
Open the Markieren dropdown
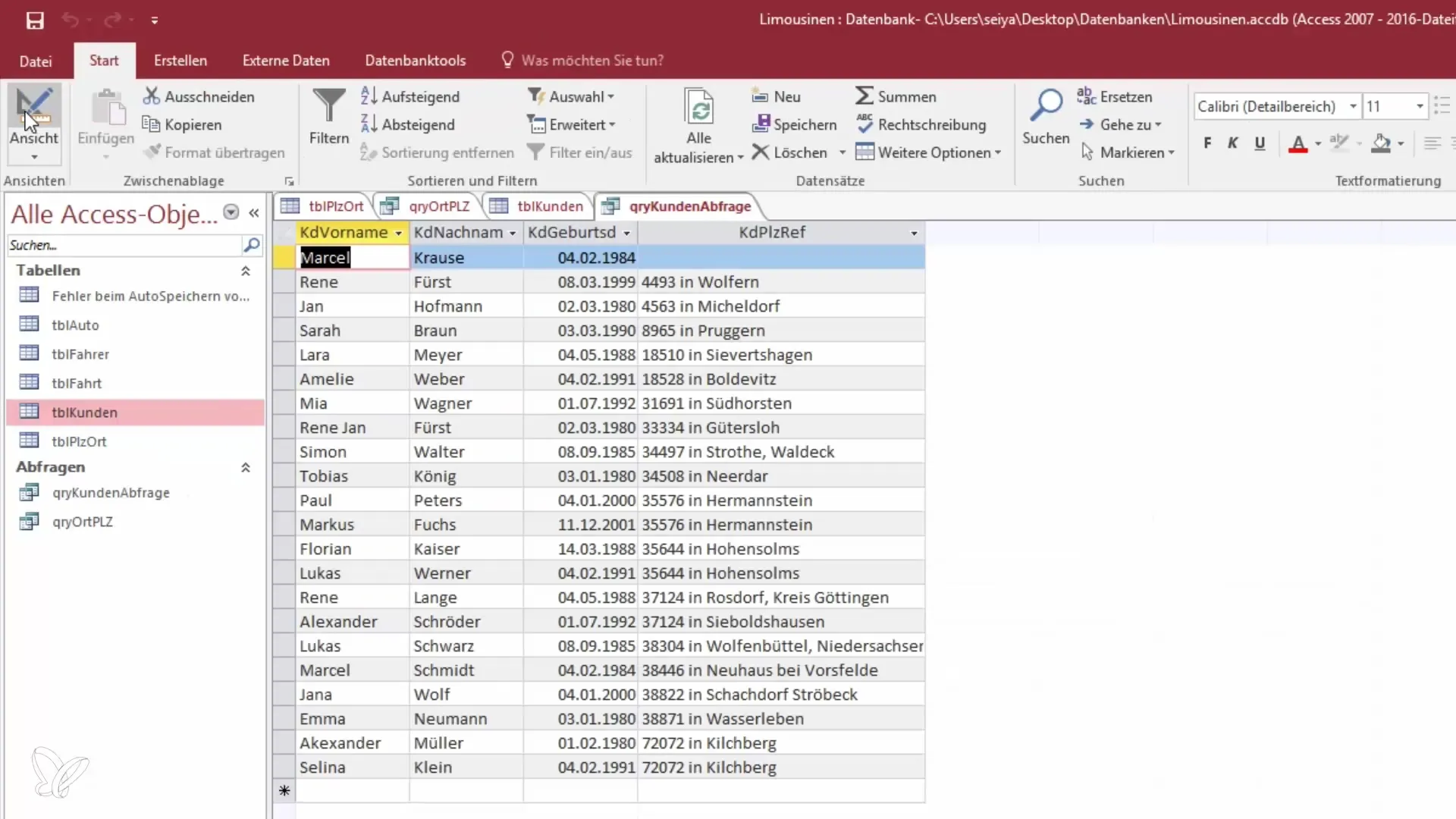point(1128,152)
